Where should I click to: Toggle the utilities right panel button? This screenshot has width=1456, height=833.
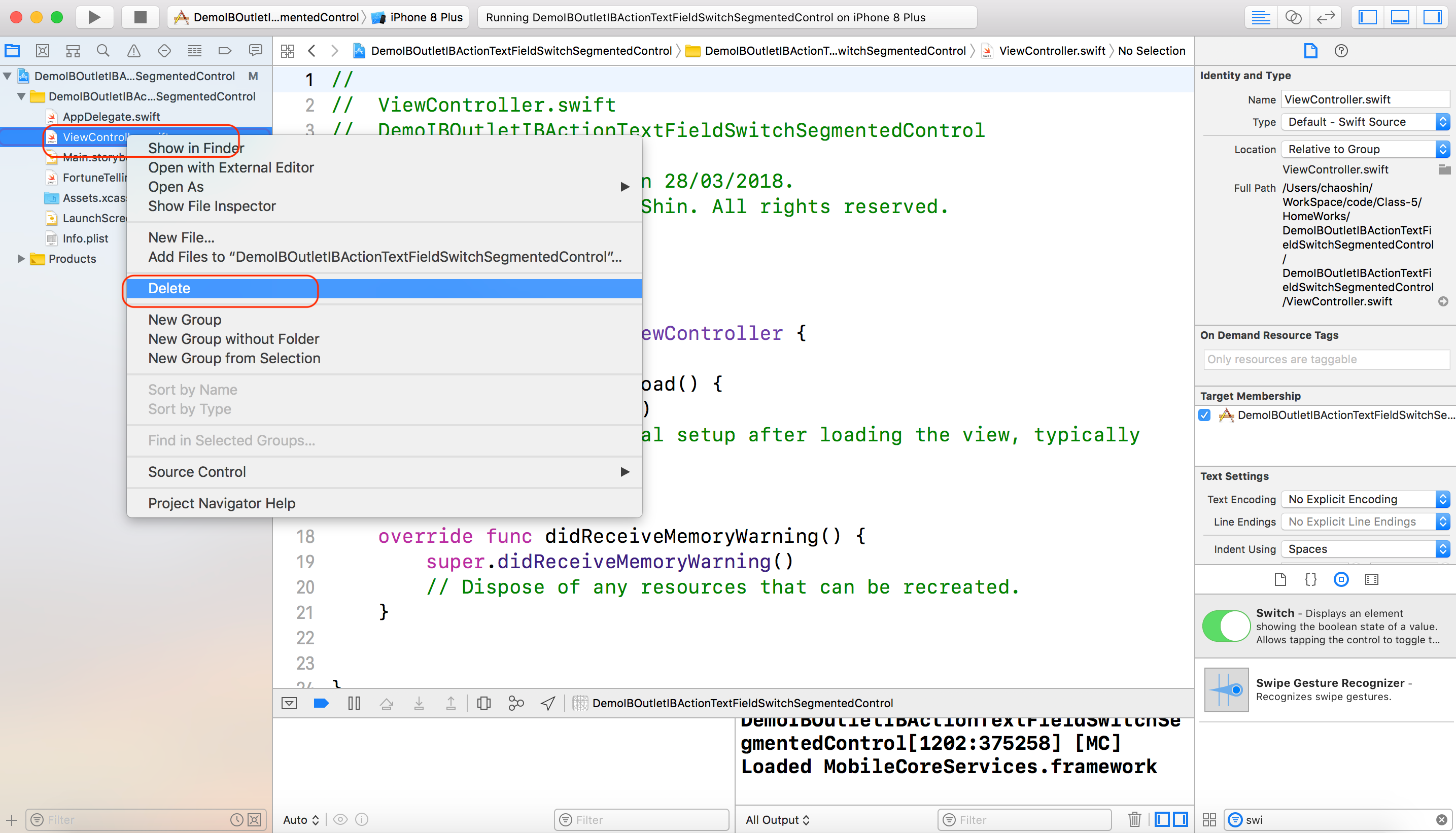click(x=1432, y=17)
